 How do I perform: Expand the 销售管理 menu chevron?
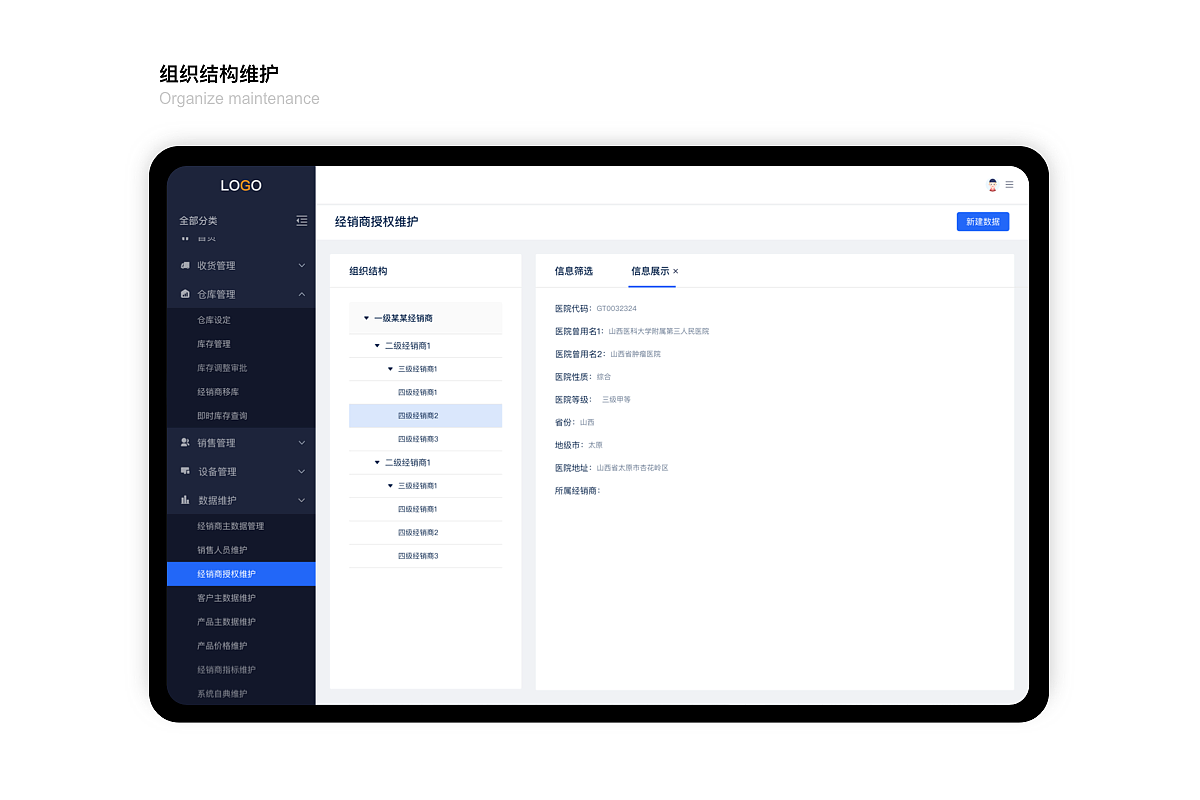pyautogui.click(x=301, y=443)
